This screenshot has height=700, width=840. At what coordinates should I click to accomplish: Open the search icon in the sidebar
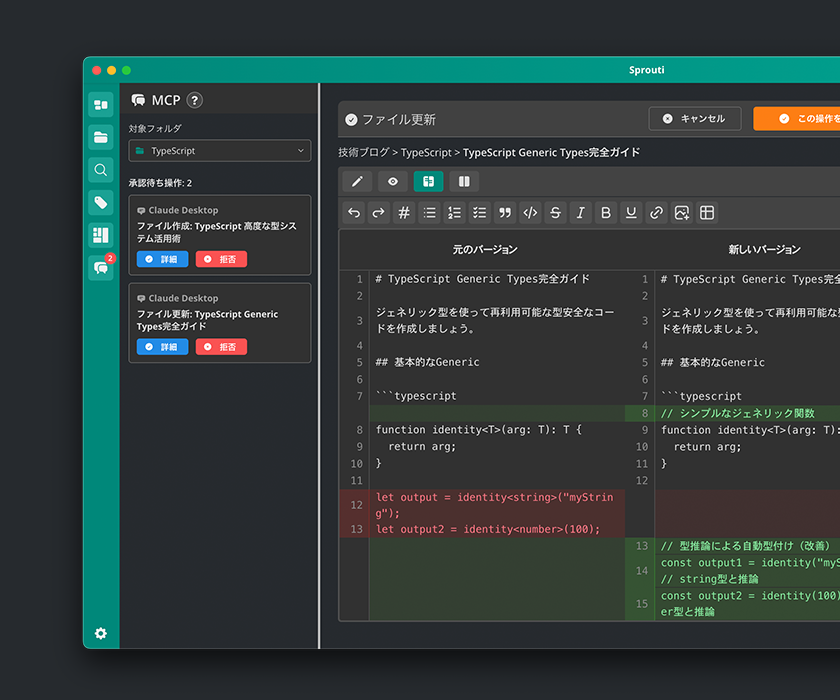100,170
